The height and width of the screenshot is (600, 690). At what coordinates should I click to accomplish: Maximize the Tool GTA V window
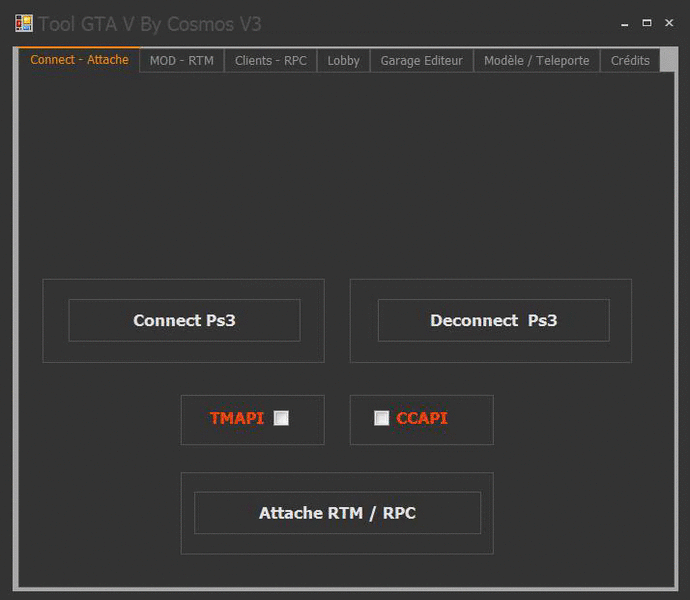click(x=647, y=23)
